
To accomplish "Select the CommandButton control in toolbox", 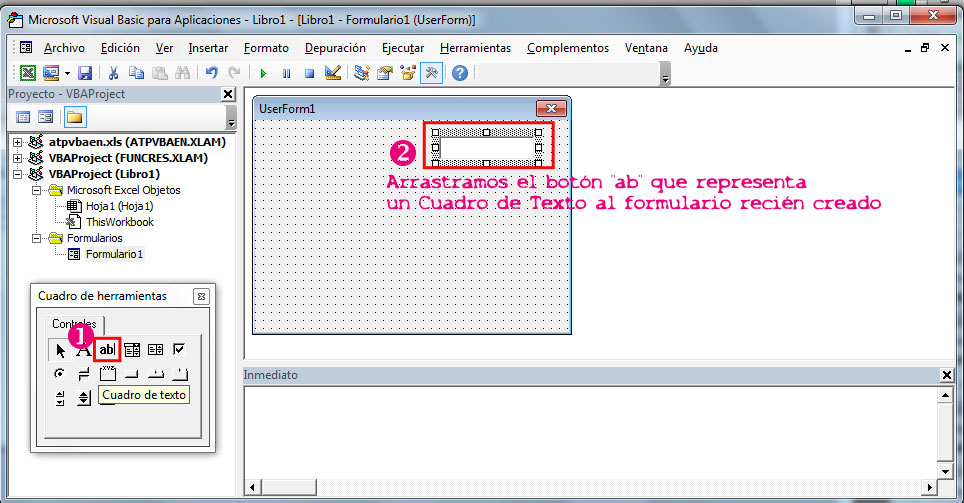I will point(132,374).
